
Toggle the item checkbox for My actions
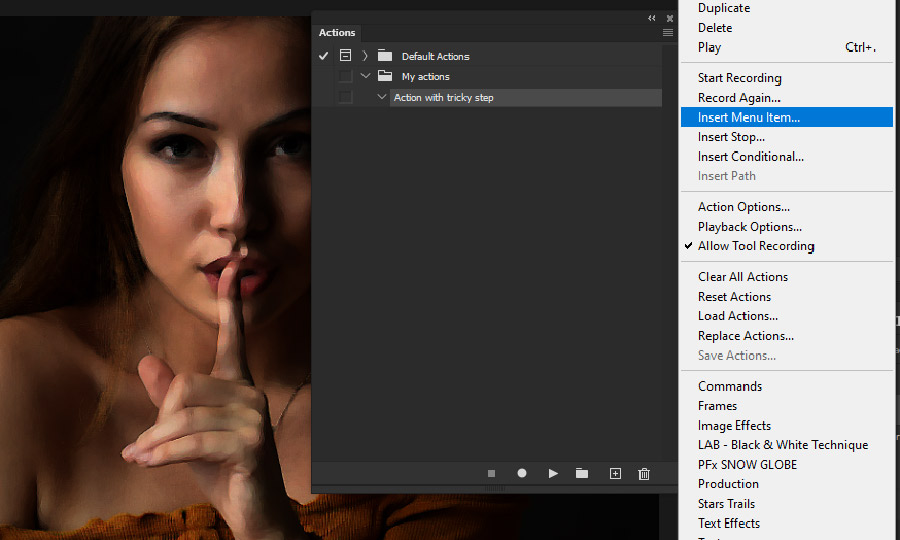pyautogui.click(x=345, y=77)
